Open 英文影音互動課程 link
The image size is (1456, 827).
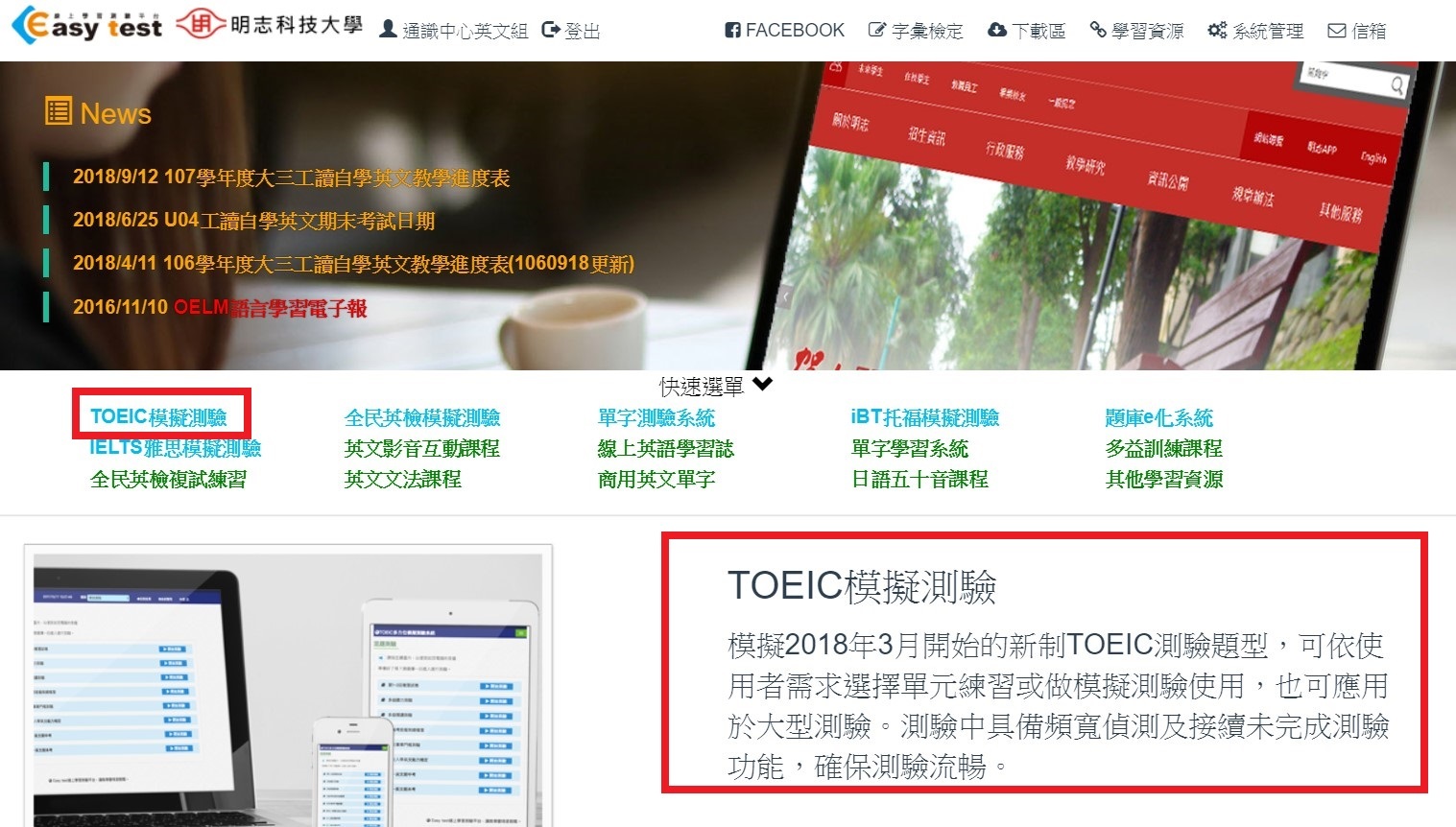[422, 448]
